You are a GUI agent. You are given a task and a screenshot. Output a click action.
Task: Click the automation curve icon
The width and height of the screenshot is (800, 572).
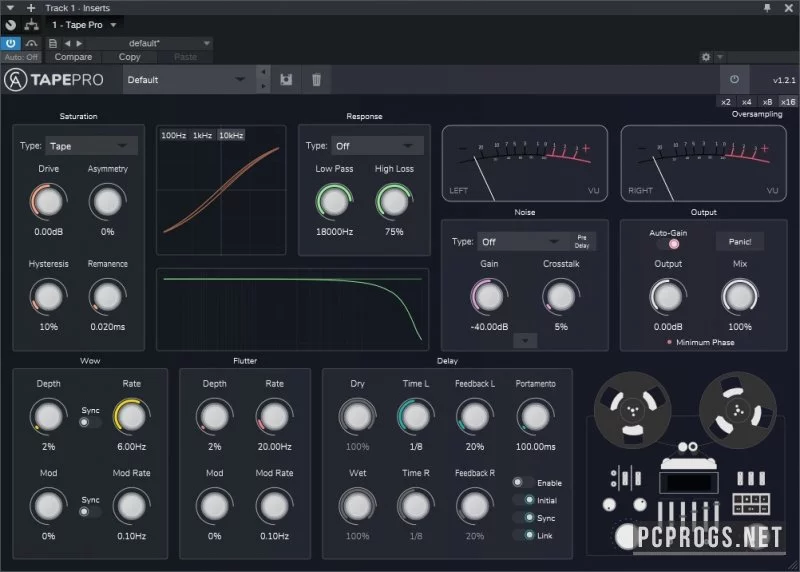pyautogui.click(x=32, y=43)
